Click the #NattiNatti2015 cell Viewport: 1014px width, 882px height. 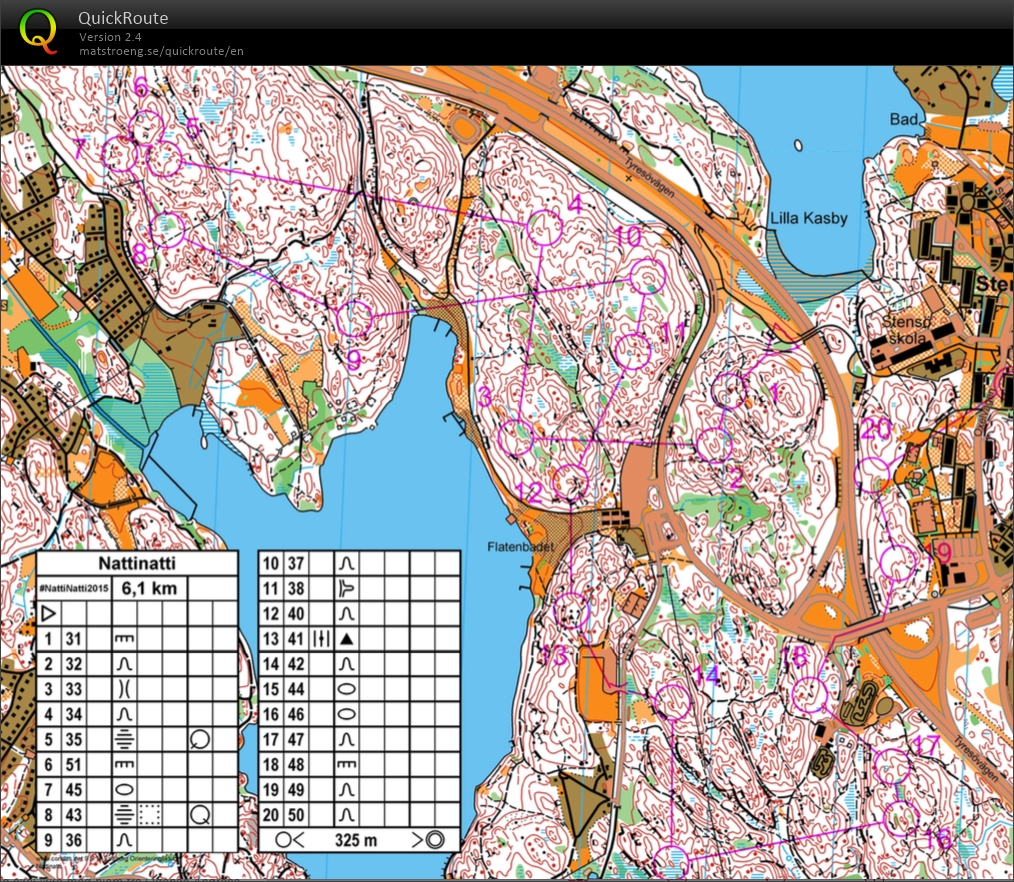(x=74, y=588)
